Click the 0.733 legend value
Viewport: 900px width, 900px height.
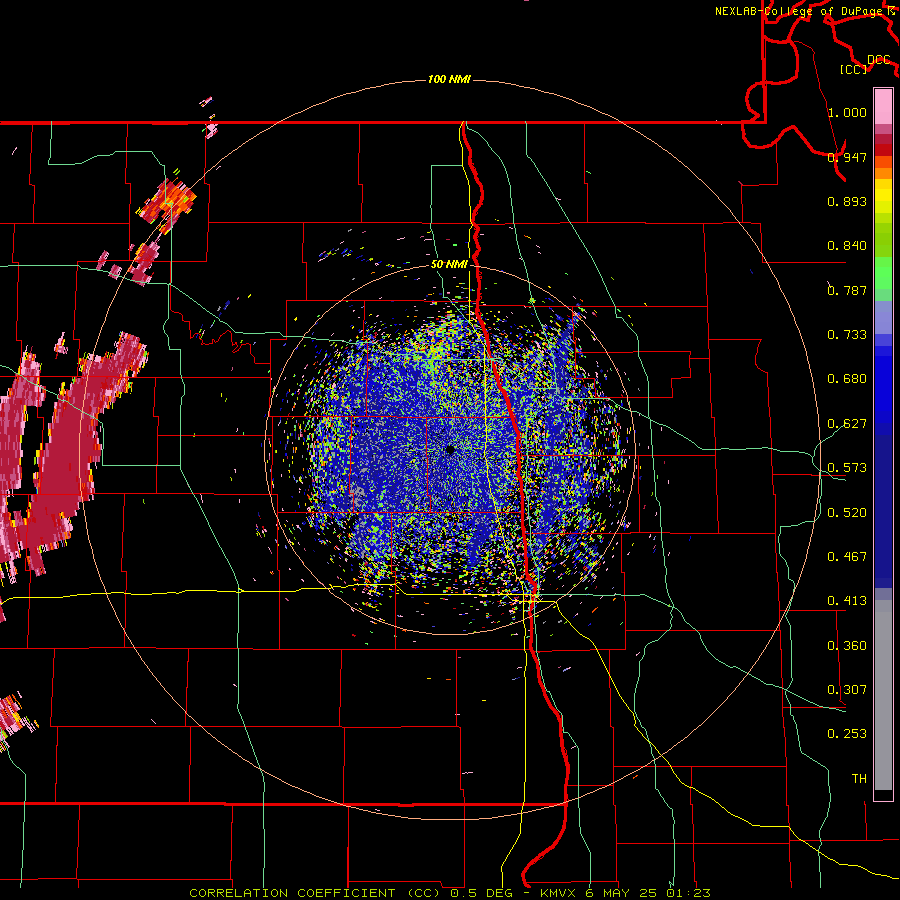847,335
